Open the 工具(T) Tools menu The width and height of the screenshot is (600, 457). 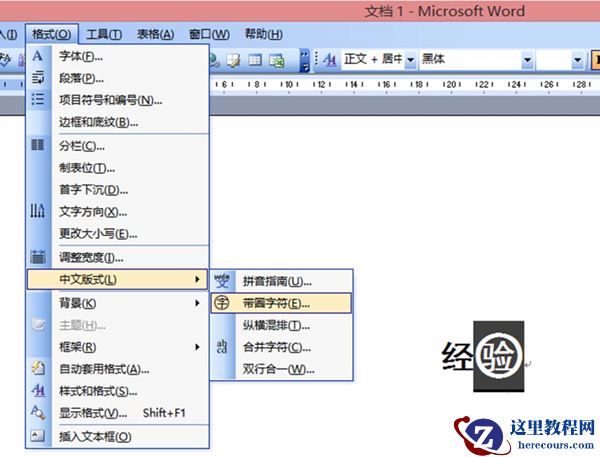(x=104, y=34)
